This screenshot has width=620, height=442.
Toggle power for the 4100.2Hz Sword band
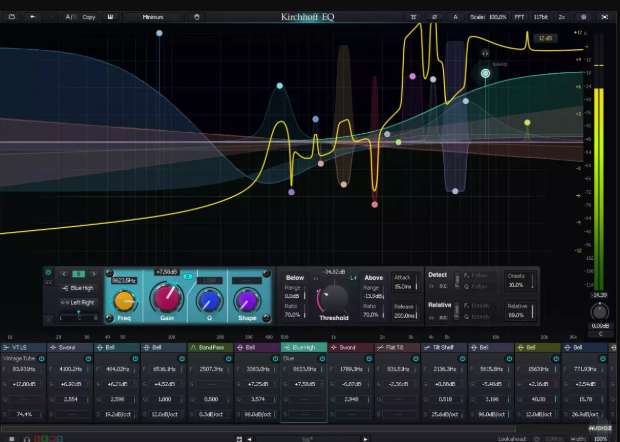click(x=88, y=359)
